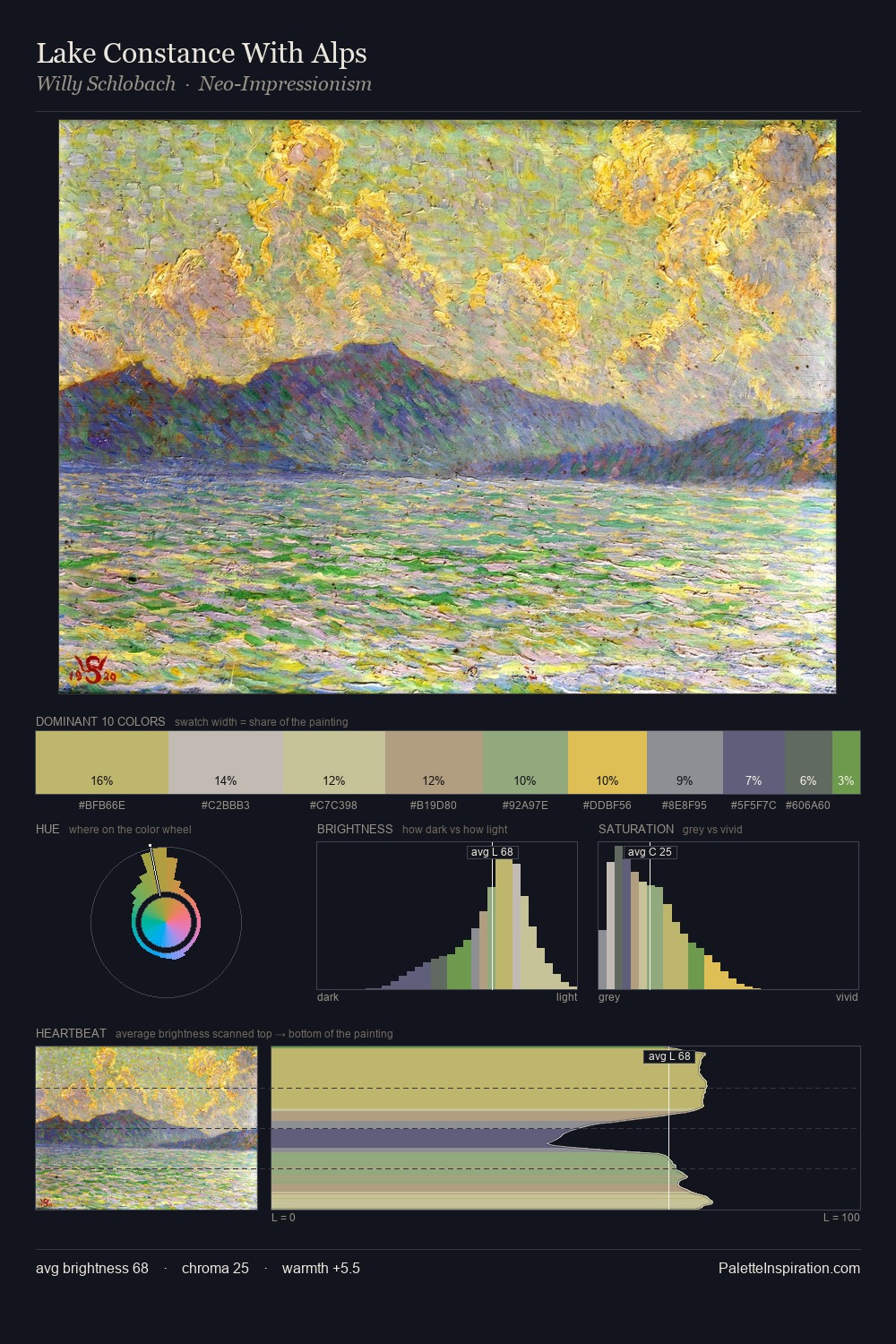Image resolution: width=896 pixels, height=1344 pixels.
Task: Click the title 'Lake Constance With Alps'
Action: point(202,54)
